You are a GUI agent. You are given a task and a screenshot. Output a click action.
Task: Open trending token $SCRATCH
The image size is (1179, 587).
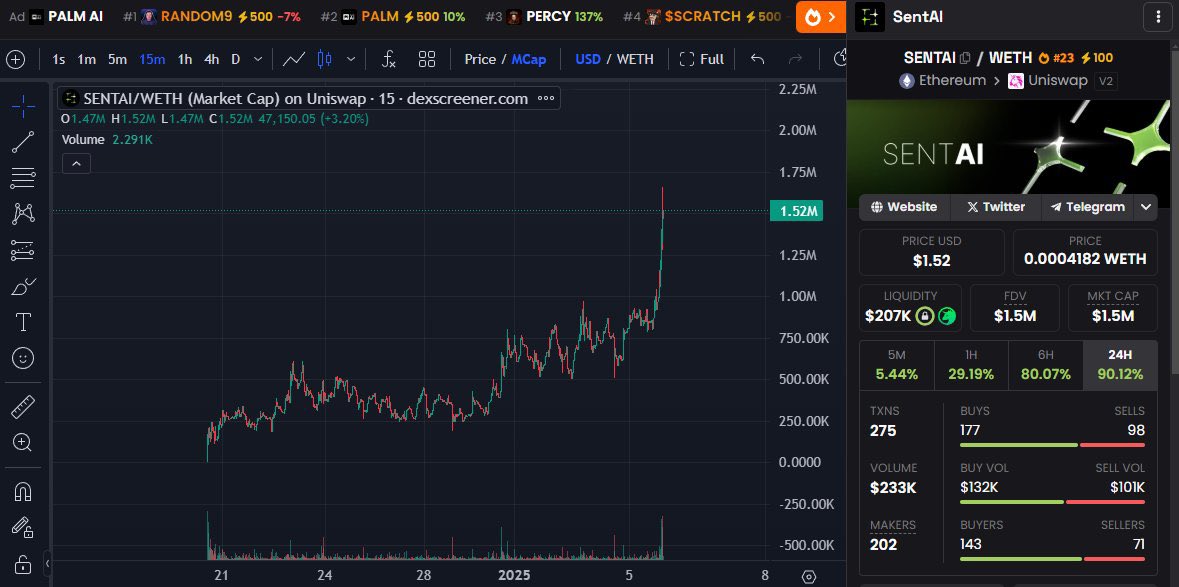(x=707, y=17)
